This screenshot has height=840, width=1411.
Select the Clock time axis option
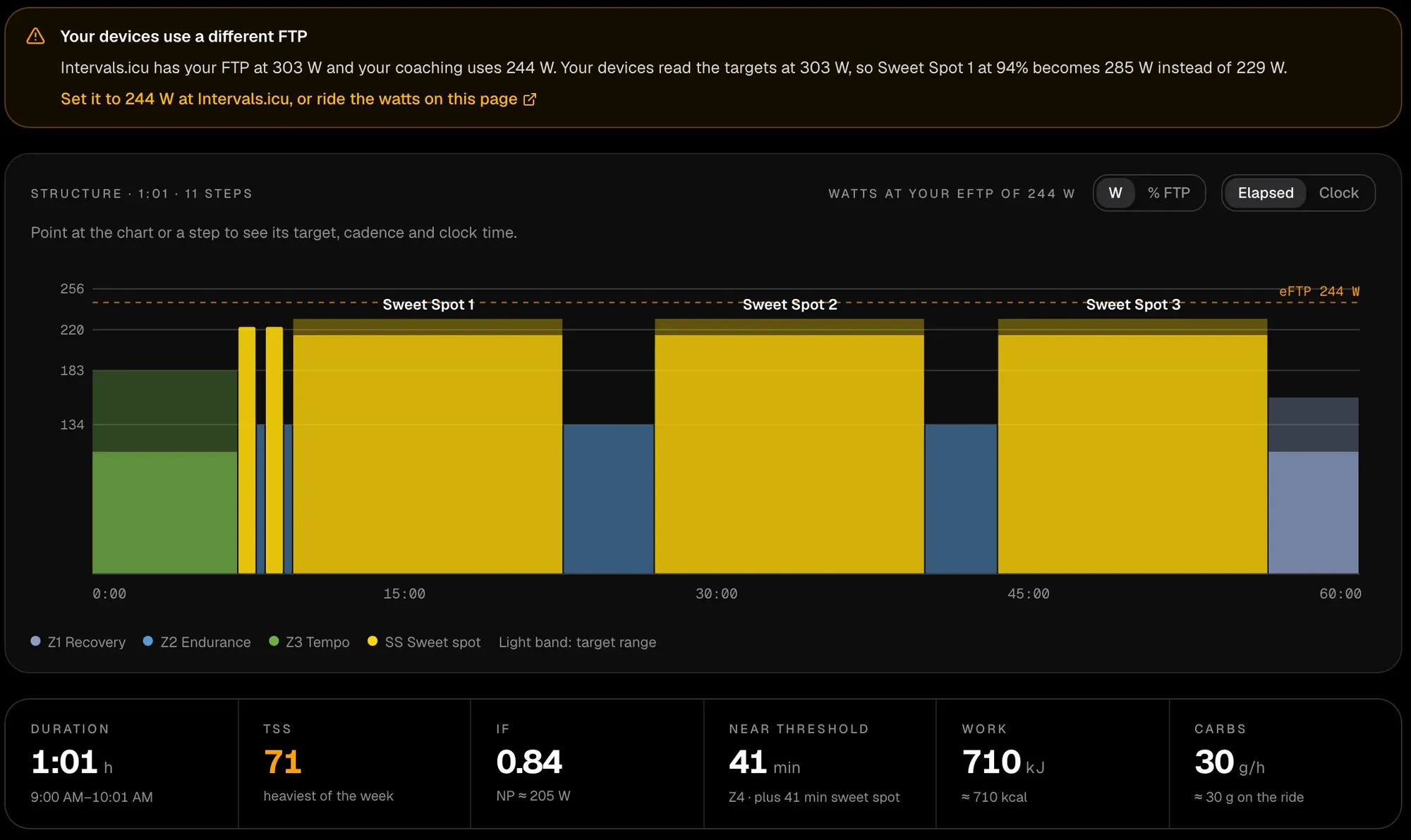click(x=1338, y=193)
